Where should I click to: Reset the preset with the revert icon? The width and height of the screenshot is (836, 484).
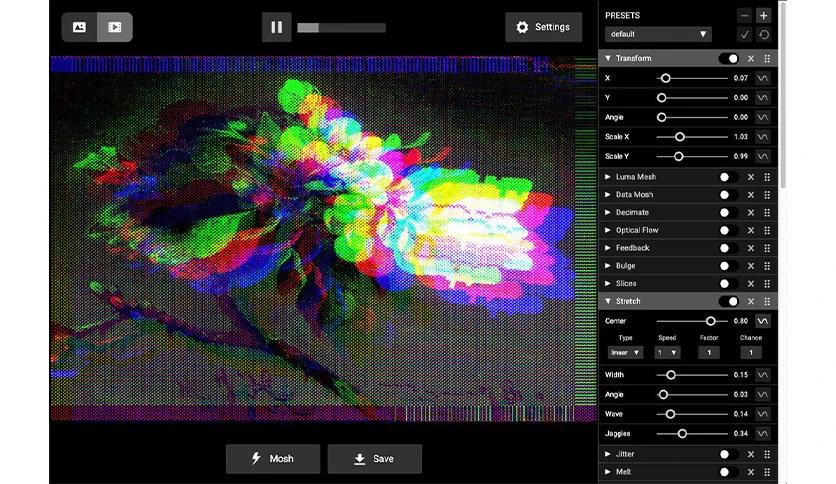(x=763, y=35)
